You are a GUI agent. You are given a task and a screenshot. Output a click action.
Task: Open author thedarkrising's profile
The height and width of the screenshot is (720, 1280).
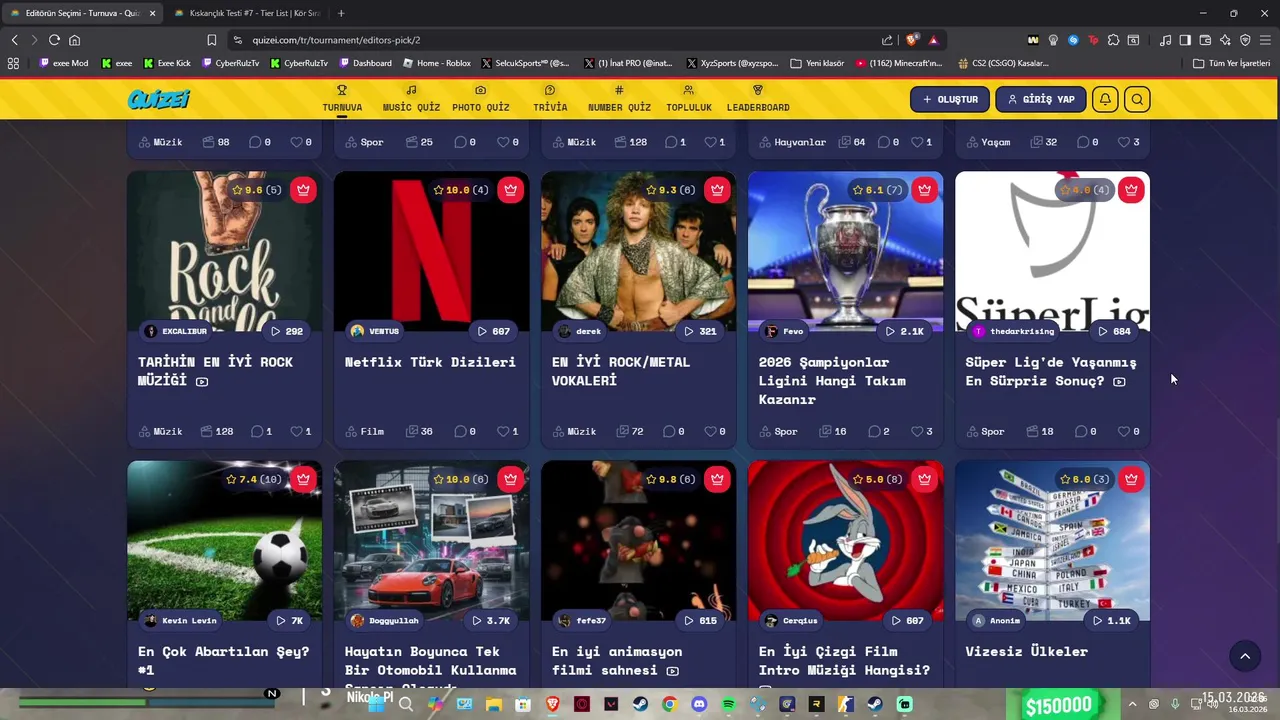point(1012,331)
